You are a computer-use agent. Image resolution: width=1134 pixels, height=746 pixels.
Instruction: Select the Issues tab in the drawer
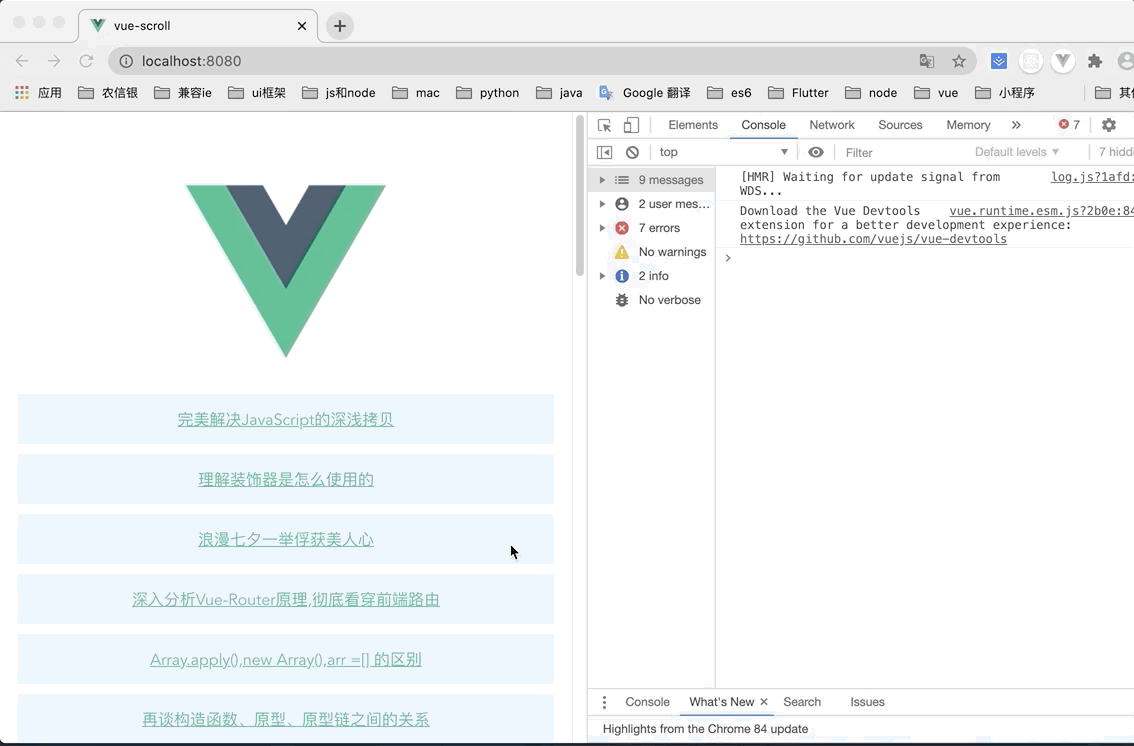click(867, 702)
